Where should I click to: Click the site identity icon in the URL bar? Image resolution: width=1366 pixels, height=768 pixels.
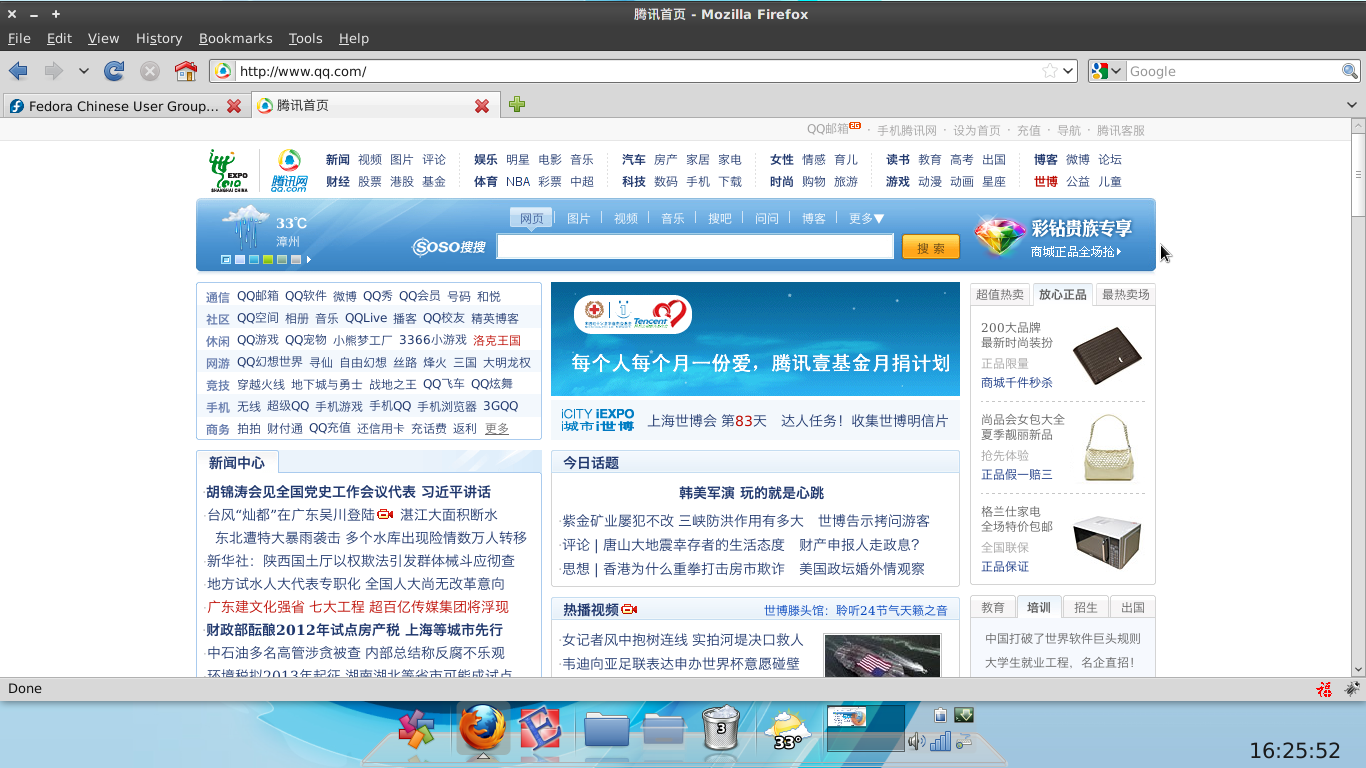(x=223, y=71)
